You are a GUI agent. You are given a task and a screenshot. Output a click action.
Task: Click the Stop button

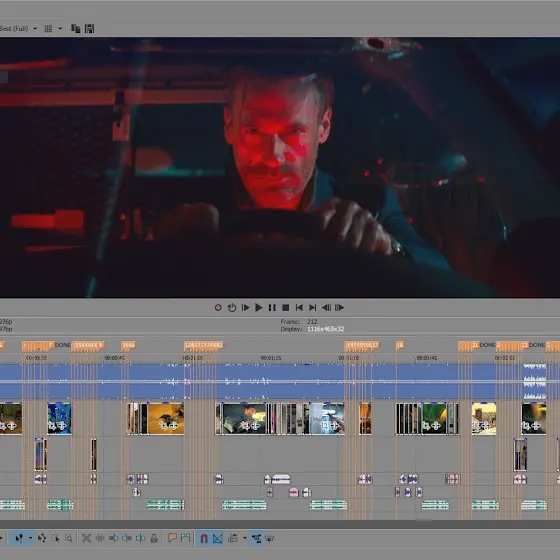(285, 308)
